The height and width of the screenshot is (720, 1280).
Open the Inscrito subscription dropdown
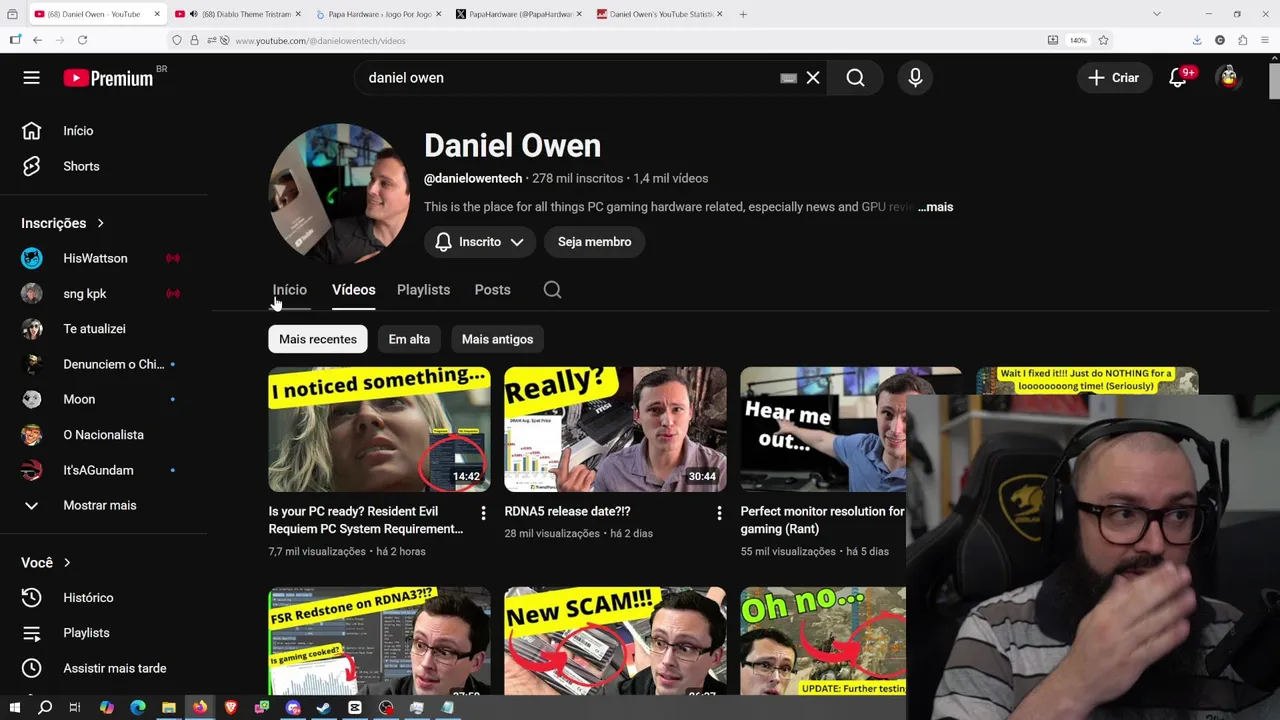(x=480, y=242)
